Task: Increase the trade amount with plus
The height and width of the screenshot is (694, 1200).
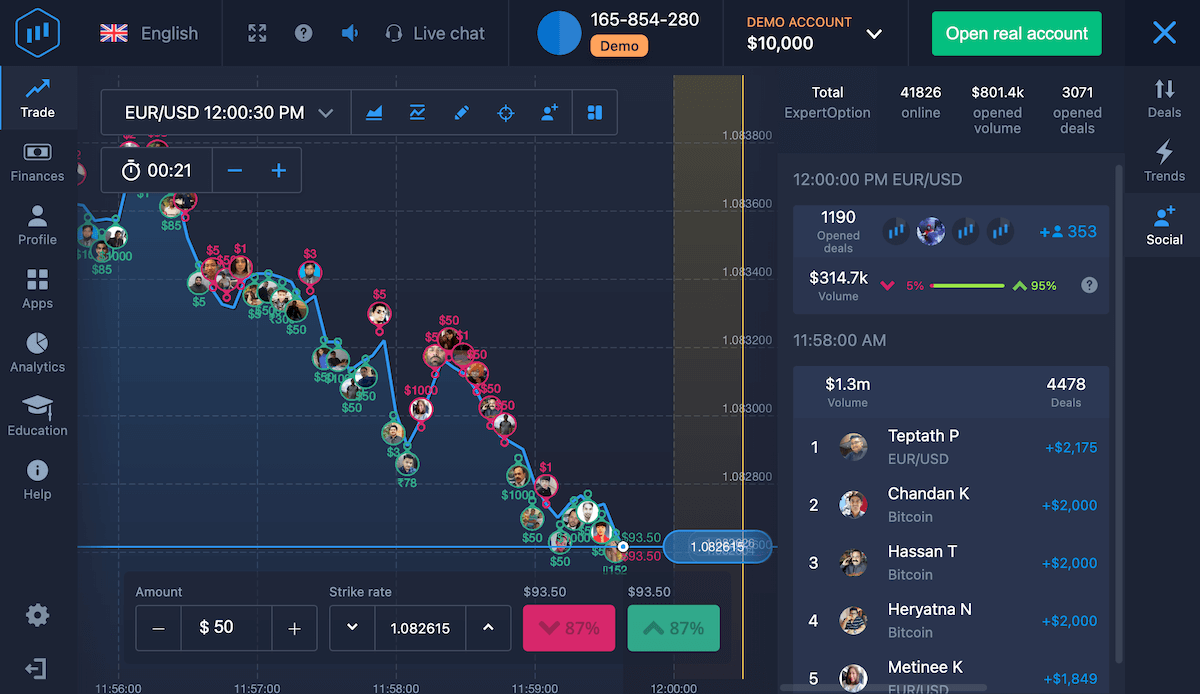Action: coord(294,628)
